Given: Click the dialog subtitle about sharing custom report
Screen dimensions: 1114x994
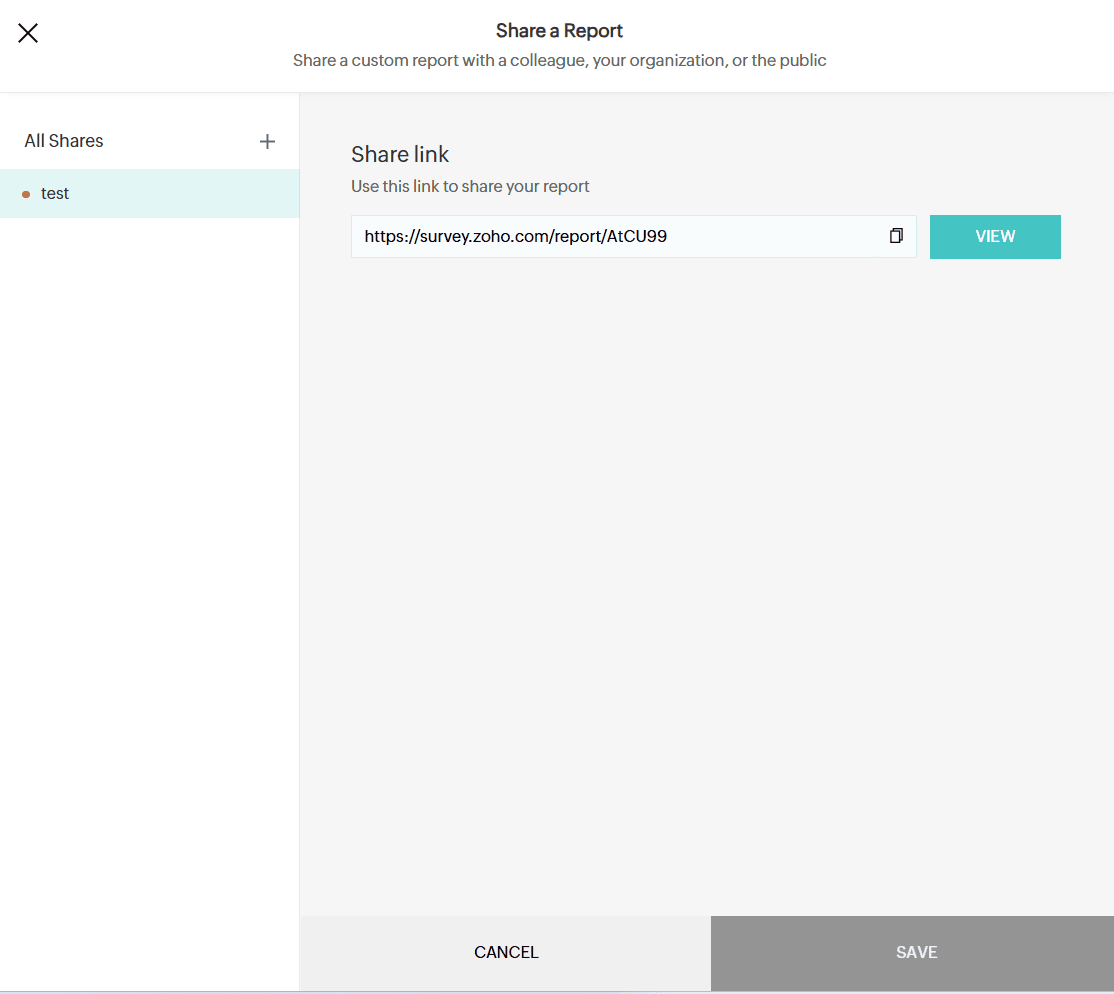Looking at the screenshot, I should pos(559,60).
